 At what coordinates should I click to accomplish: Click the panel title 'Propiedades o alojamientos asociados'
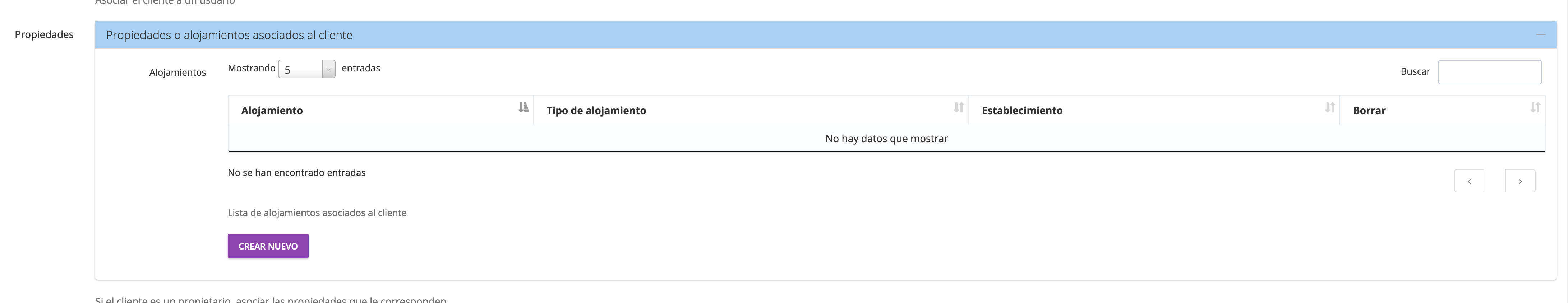click(x=229, y=35)
